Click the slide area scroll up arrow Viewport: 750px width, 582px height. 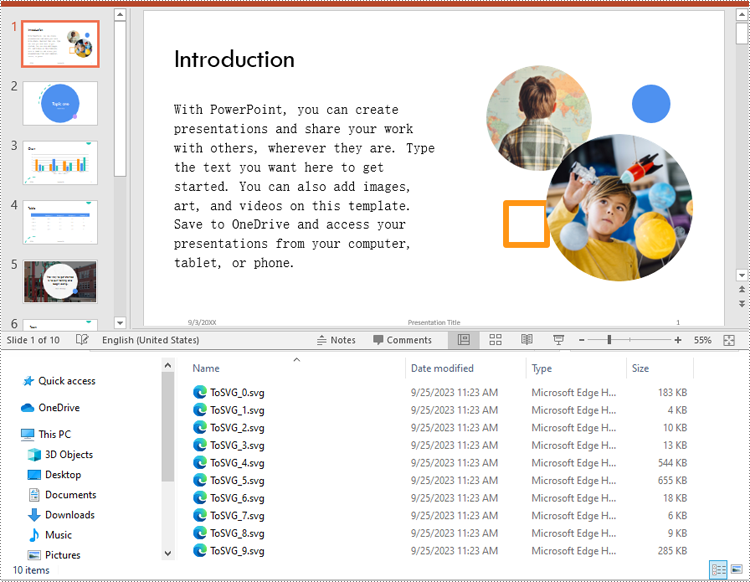coord(742,15)
